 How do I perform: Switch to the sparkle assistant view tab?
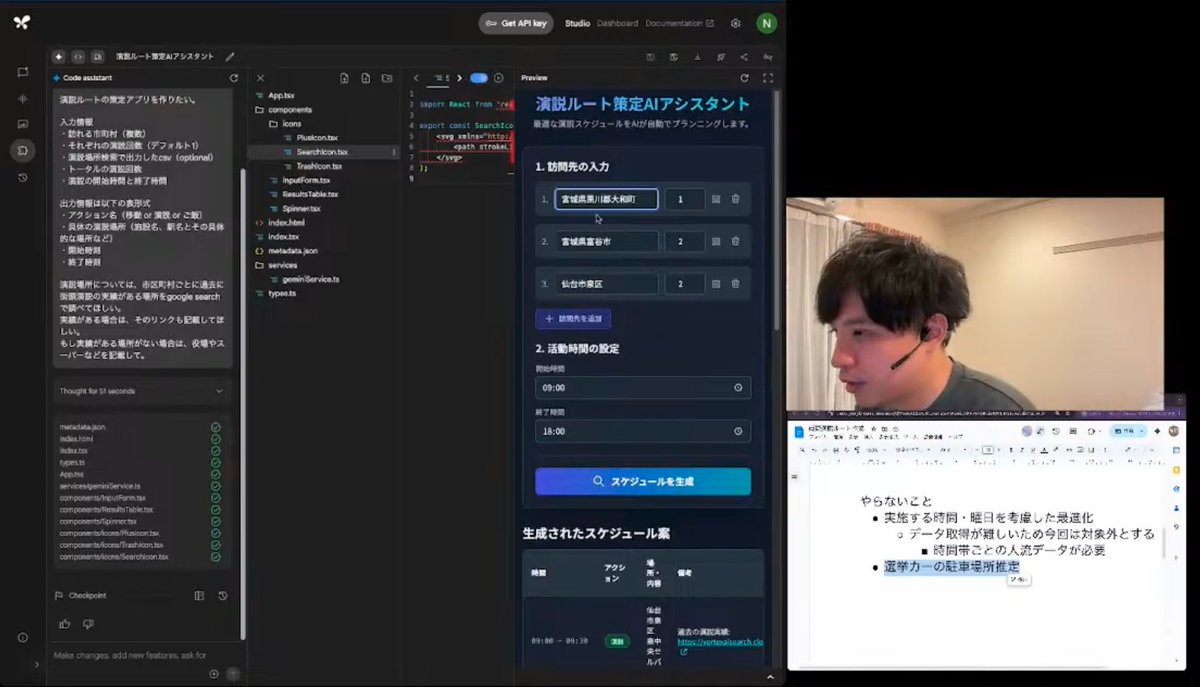(x=59, y=57)
